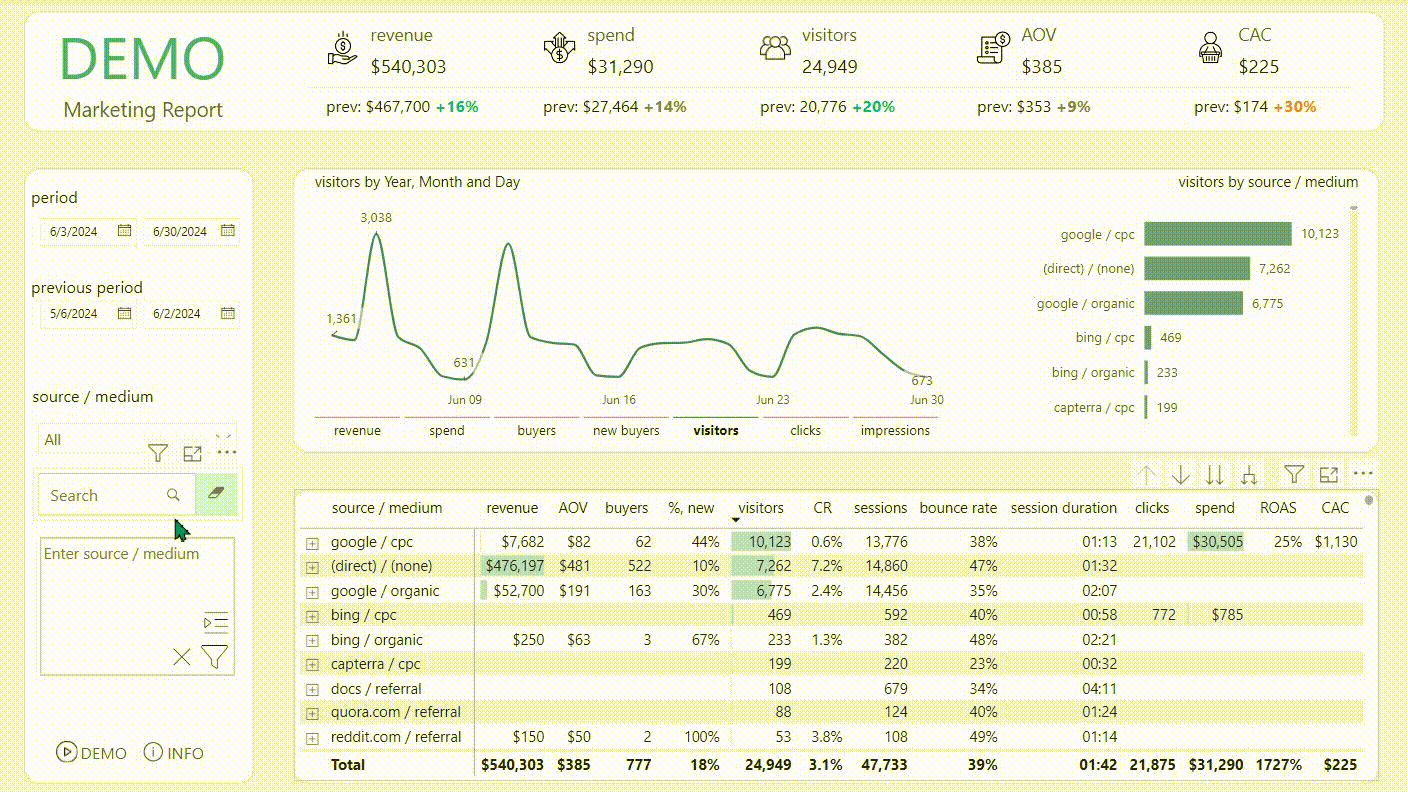This screenshot has width=1408, height=792.
Task: Expand the bing / cpc row
Action: pyautogui.click(x=312, y=616)
